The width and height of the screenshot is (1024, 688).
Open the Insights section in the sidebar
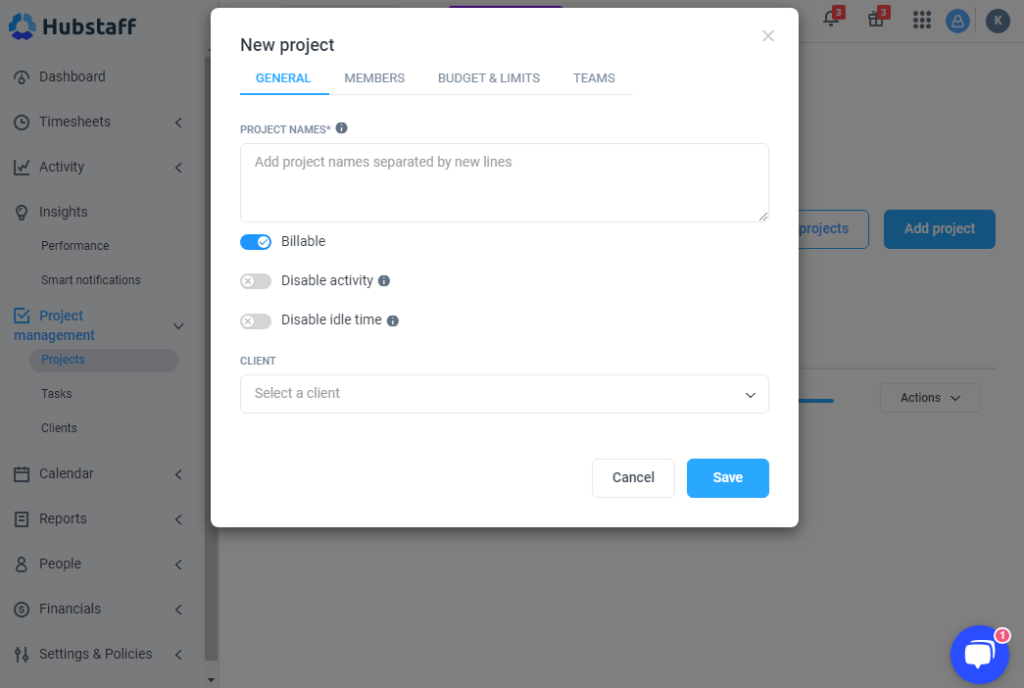click(62, 211)
